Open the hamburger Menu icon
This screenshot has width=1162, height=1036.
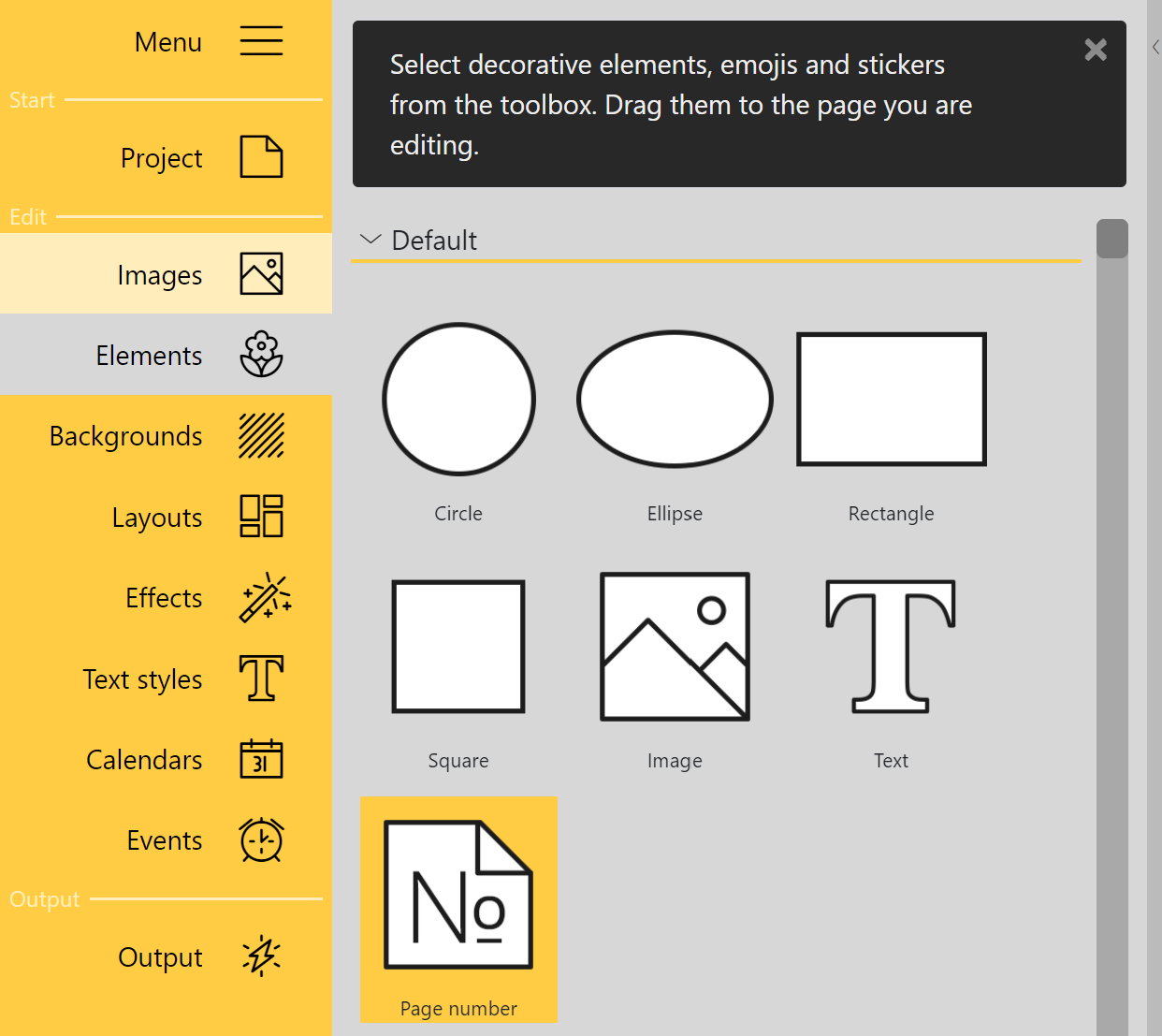(261, 41)
